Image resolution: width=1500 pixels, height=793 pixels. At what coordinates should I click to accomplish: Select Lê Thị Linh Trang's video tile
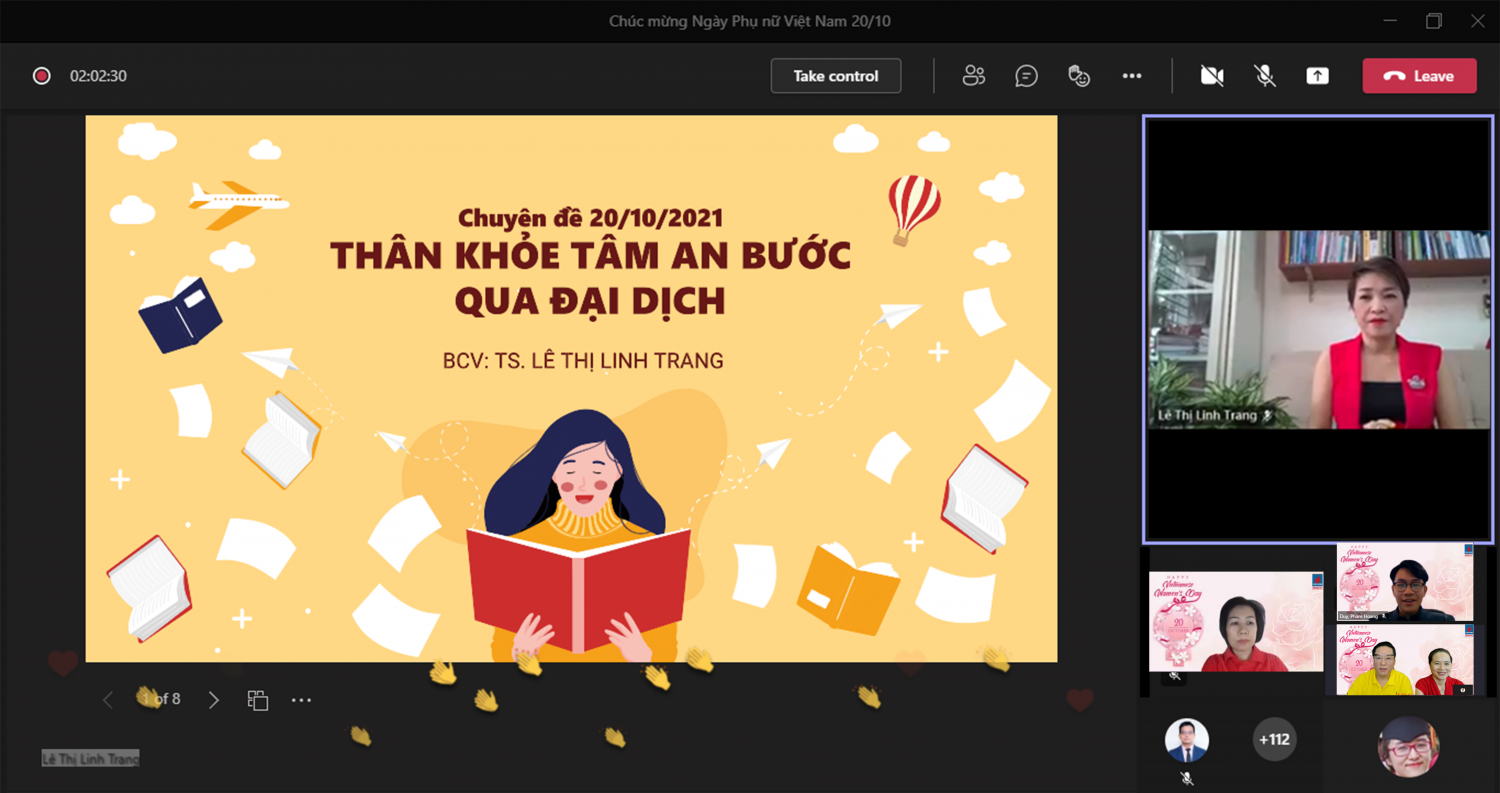click(x=1318, y=329)
